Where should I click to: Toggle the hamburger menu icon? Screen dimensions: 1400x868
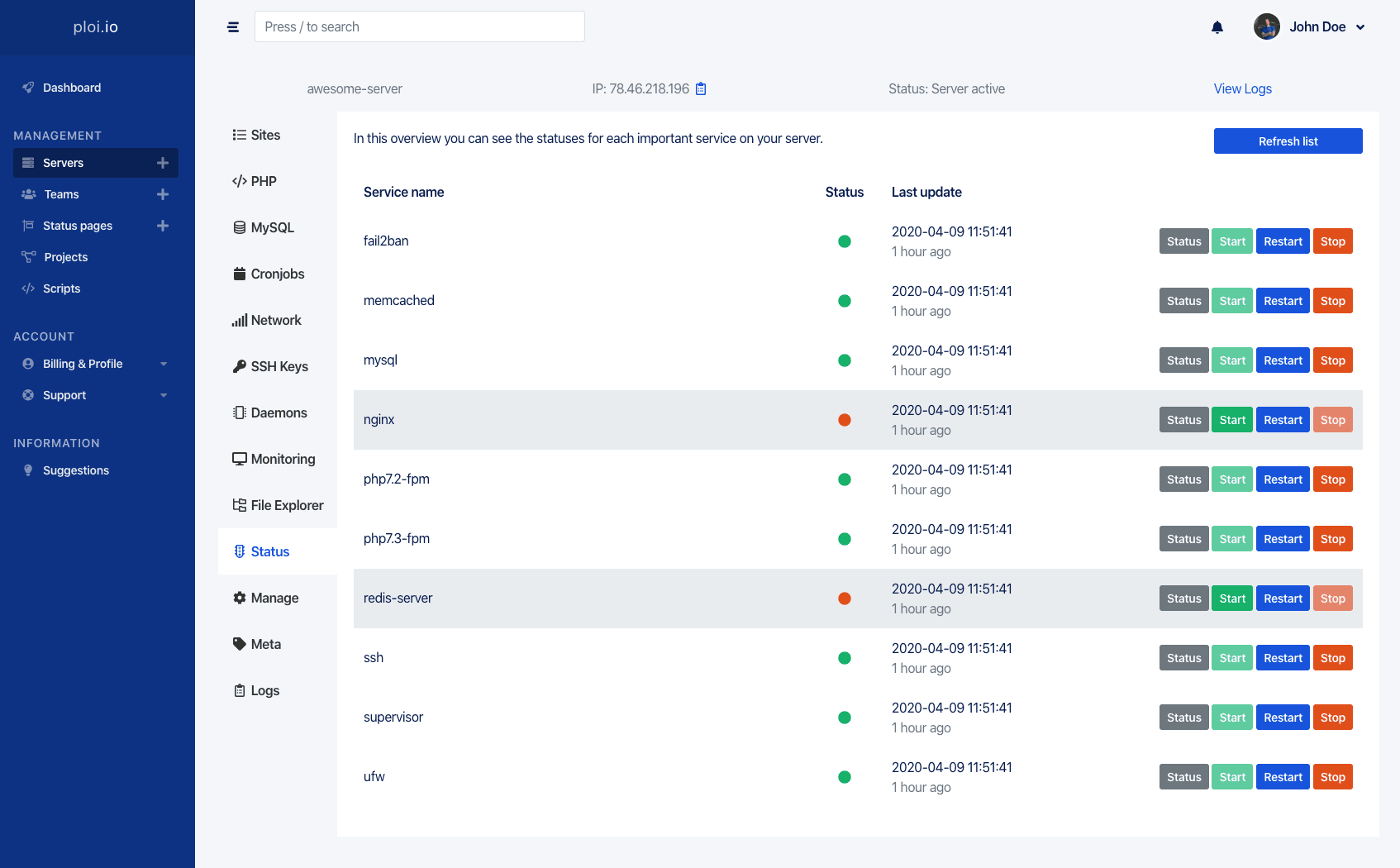click(233, 27)
